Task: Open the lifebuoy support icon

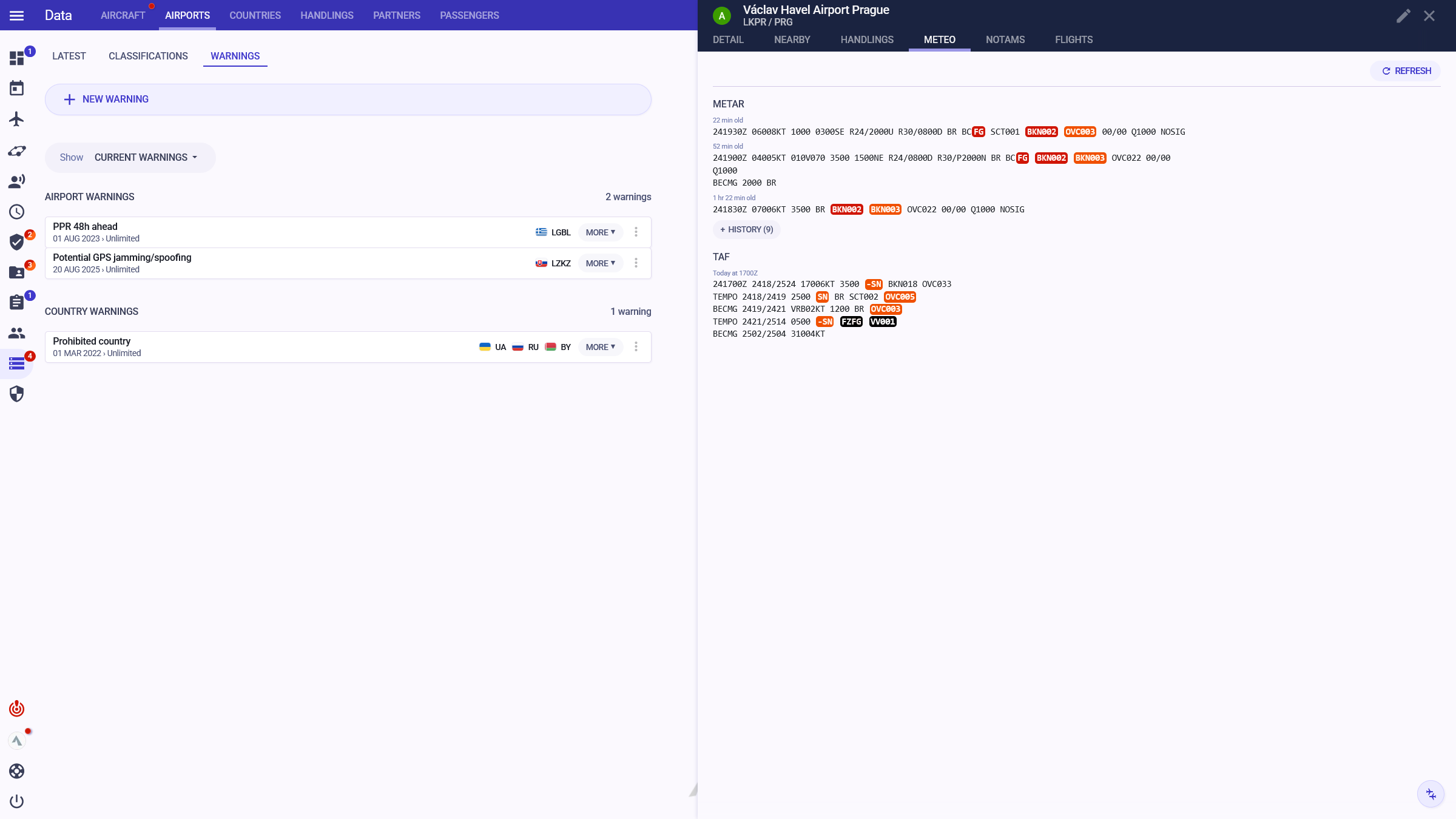Action: pyautogui.click(x=17, y=771)
